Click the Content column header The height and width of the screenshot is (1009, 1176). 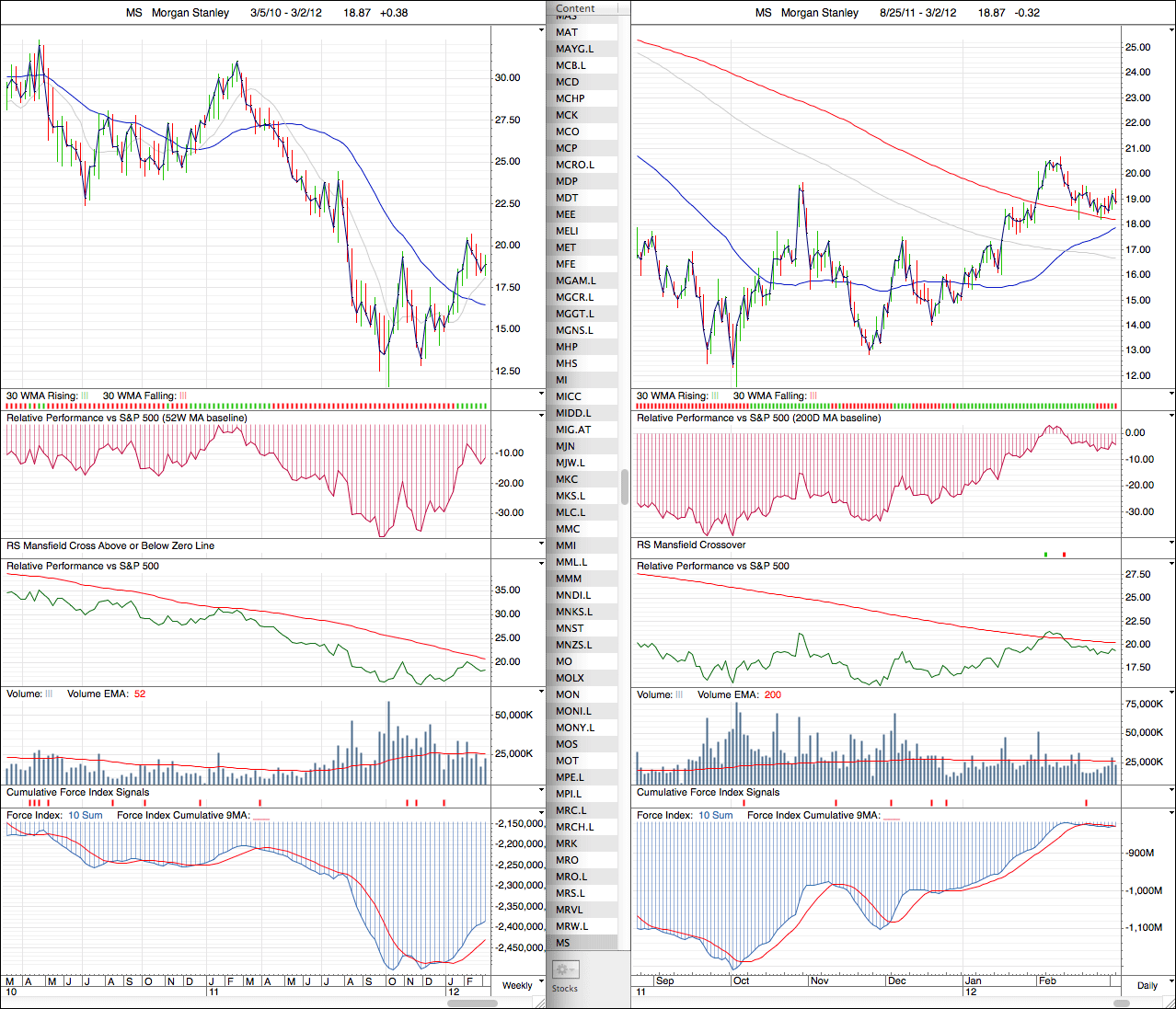coord(576,8)
